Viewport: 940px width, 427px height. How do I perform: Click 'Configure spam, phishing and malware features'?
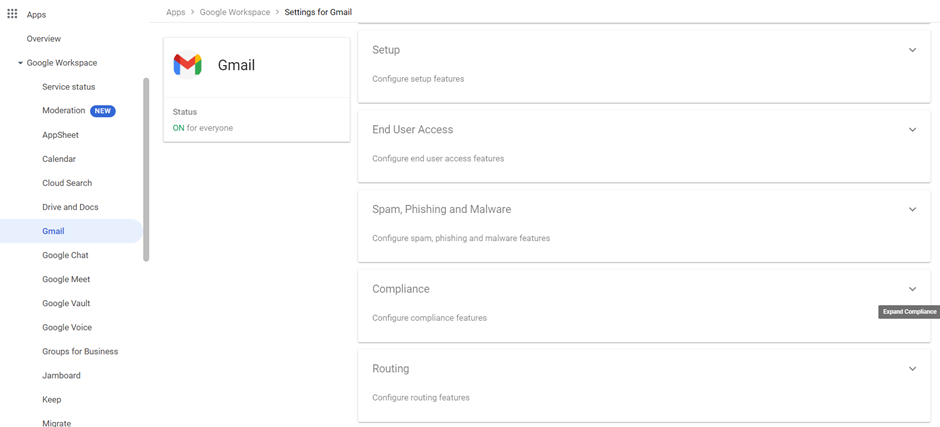pyautogui.click(x=461, y=238)
